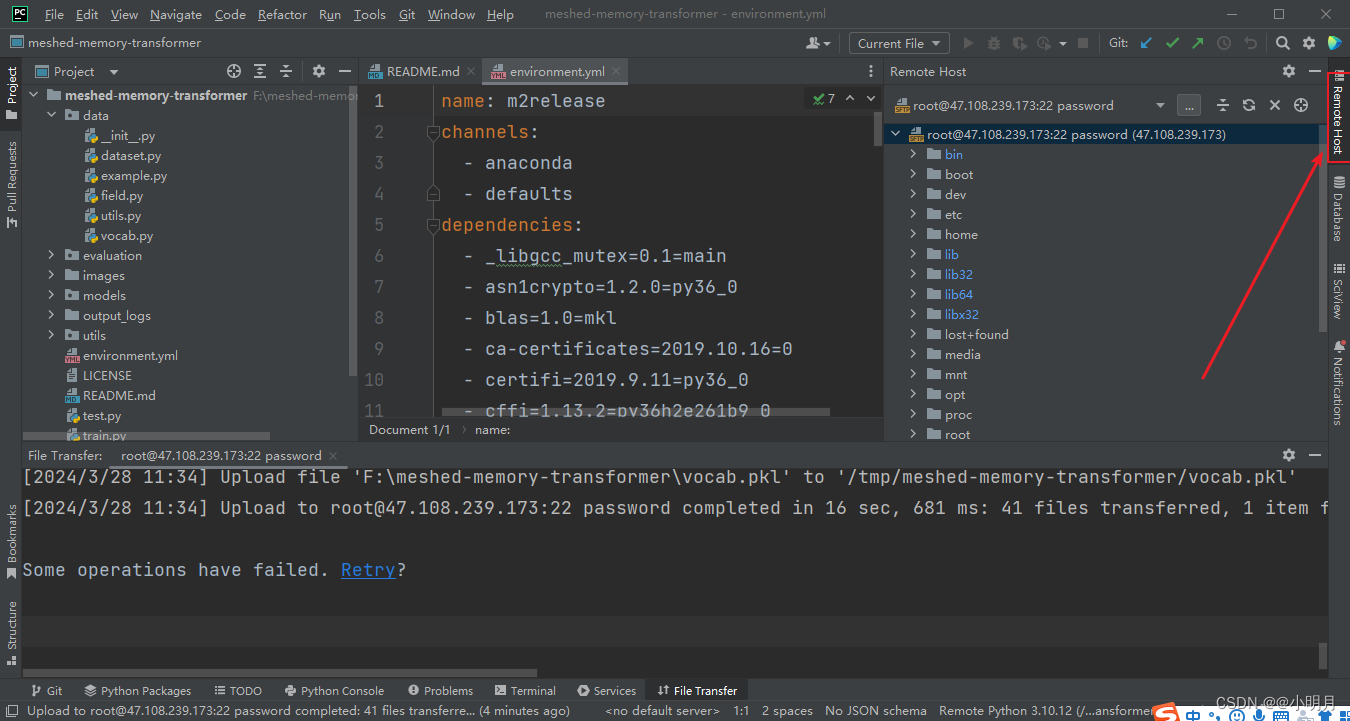Open the Python Console tab
This screenshot has height=721, width=1350.
[334, 690]
